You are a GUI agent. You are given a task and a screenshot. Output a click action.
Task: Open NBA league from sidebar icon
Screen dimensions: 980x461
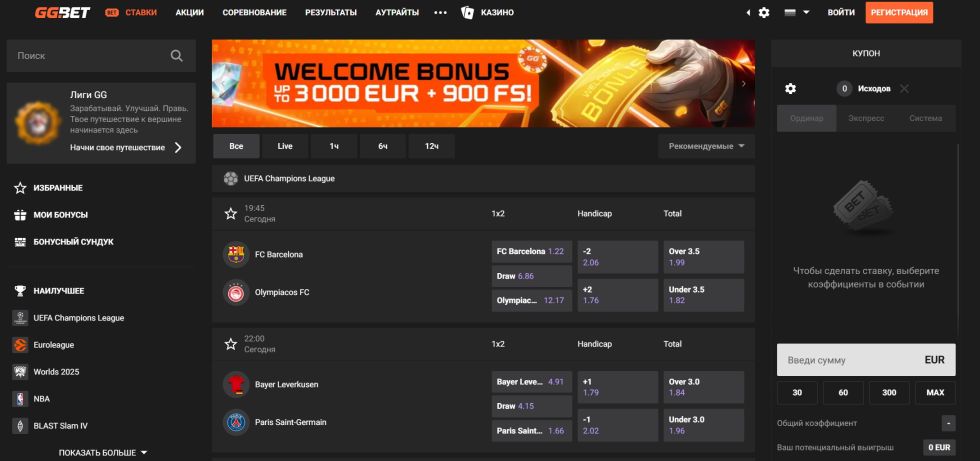click(x=20, y=398)
